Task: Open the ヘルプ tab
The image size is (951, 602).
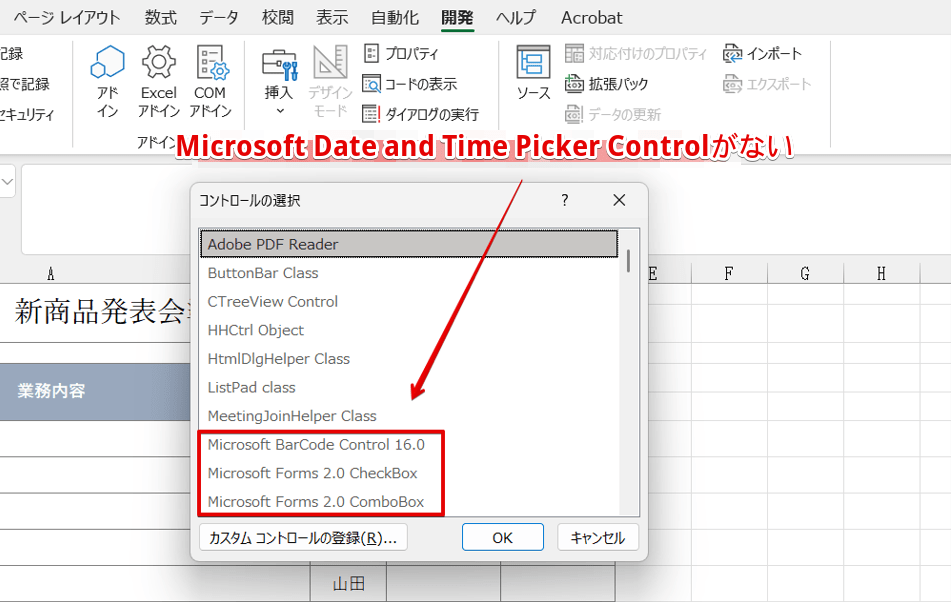Action: (x=516, y=18)
